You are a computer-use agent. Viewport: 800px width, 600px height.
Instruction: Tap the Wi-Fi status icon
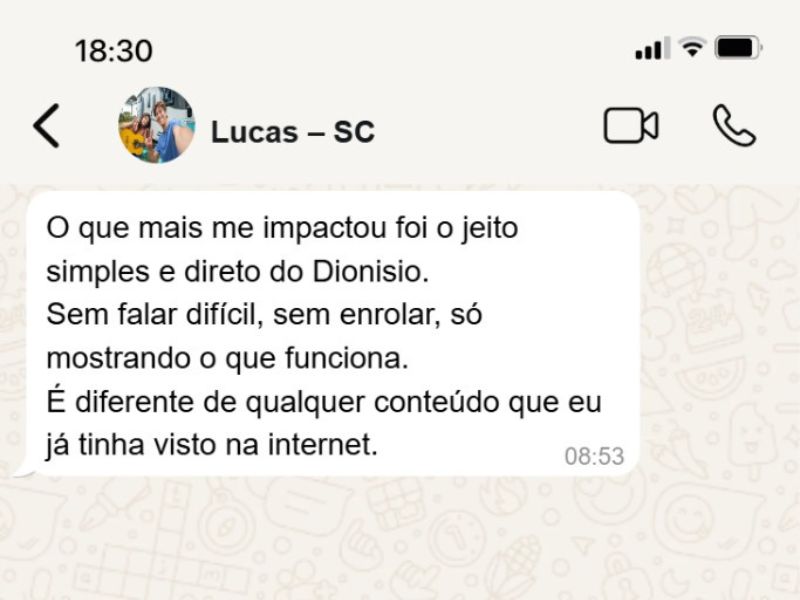[692, 47]
